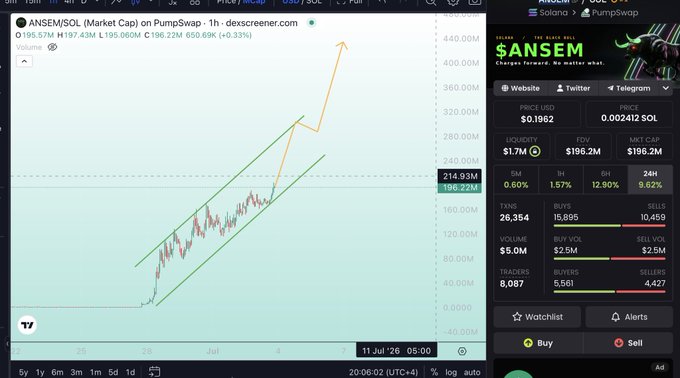Click the PumpSwap logo icon
The image size is (680, 378).
[585, 13]
